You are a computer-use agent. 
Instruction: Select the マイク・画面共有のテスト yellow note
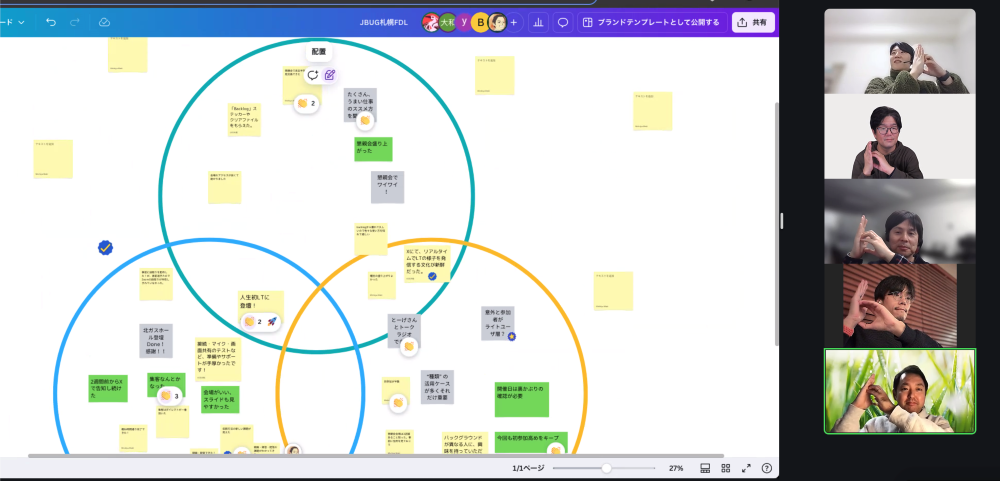click(218, 359)
